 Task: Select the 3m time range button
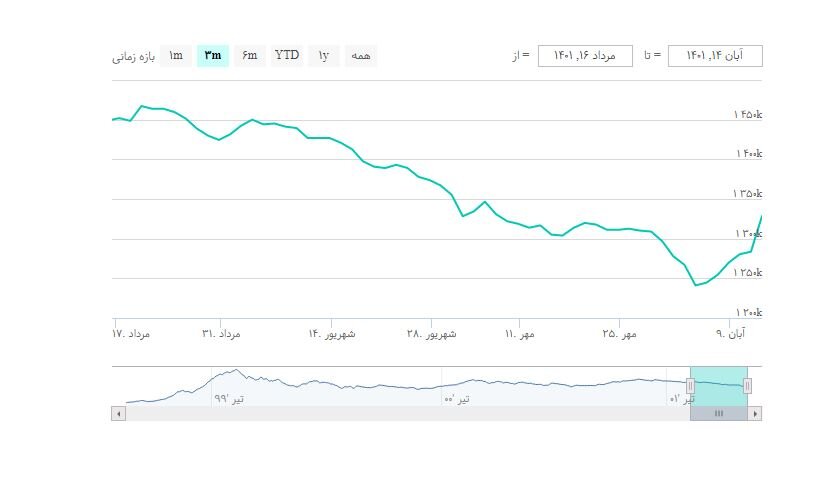click(213, 55)
